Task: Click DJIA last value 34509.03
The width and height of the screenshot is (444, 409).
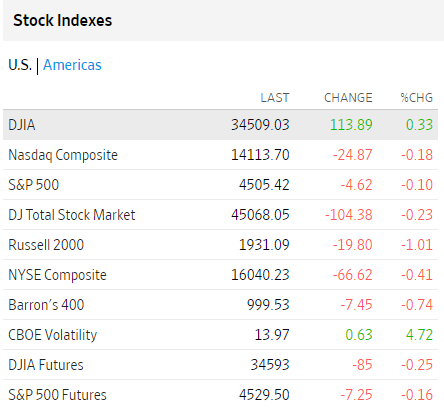Action: [260, 125]
